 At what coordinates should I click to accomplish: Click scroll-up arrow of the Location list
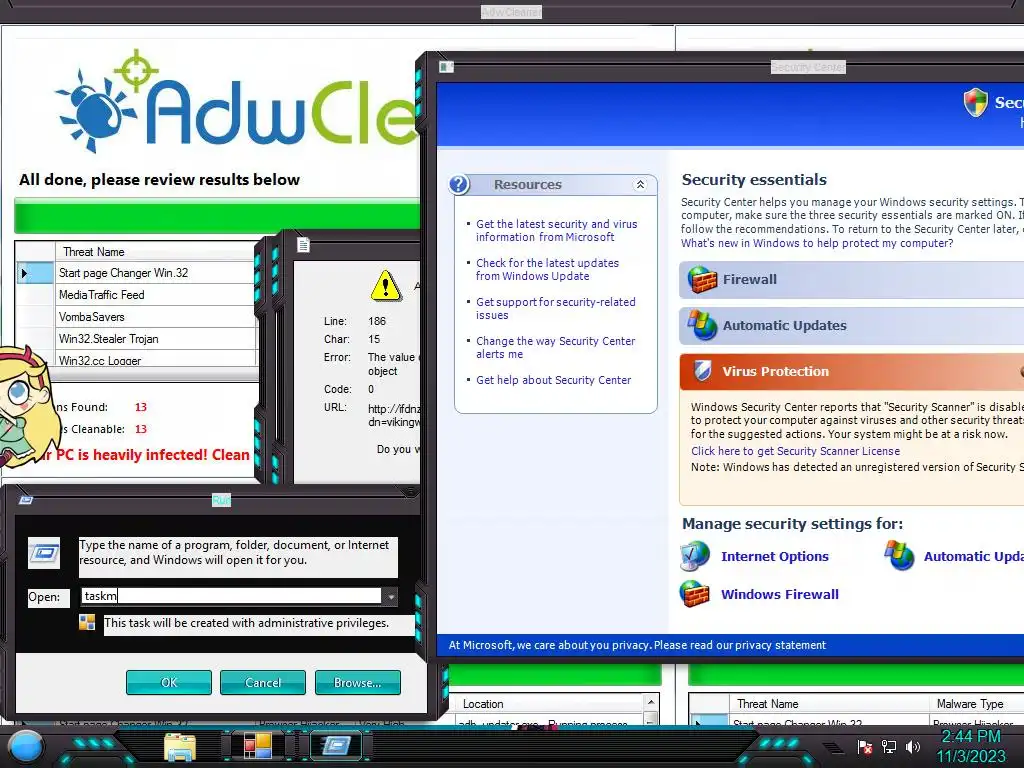pos(650,701)
